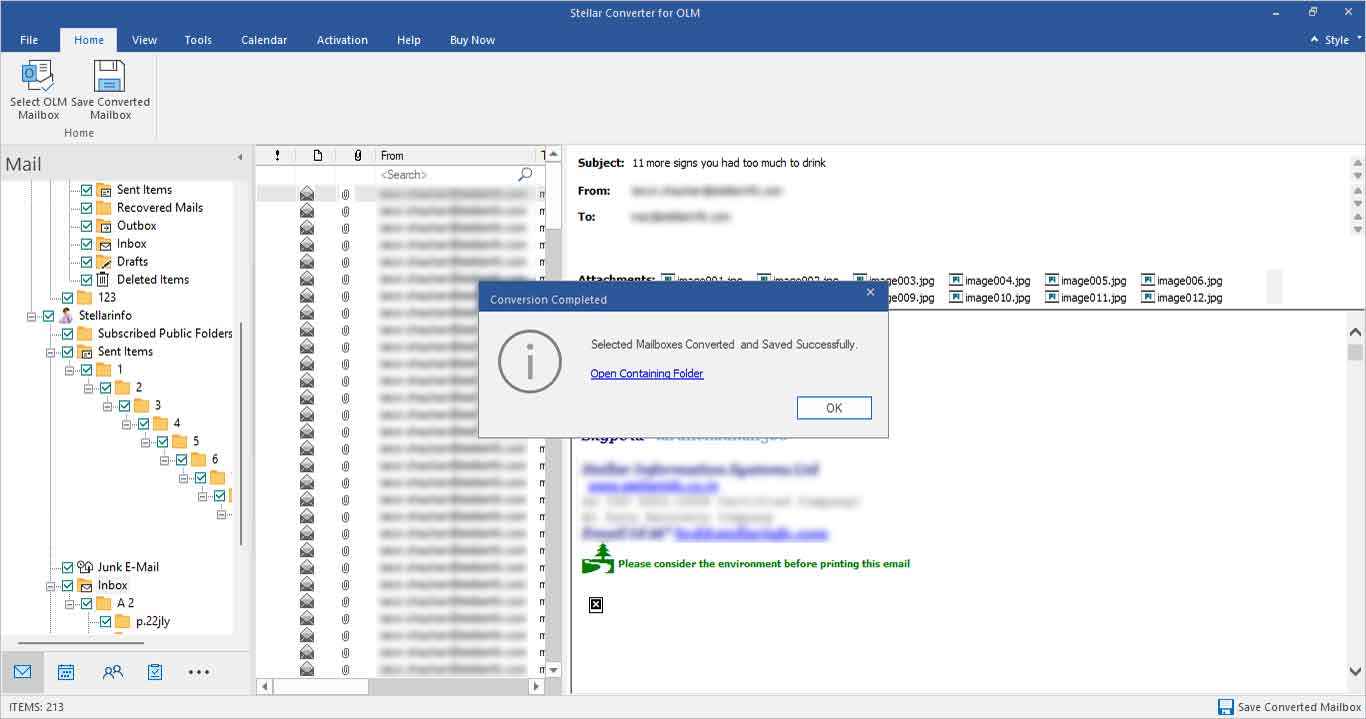
Task: Switch to the Mail view envelope icon
Action: pyautogui.click(x=22, y=672)
